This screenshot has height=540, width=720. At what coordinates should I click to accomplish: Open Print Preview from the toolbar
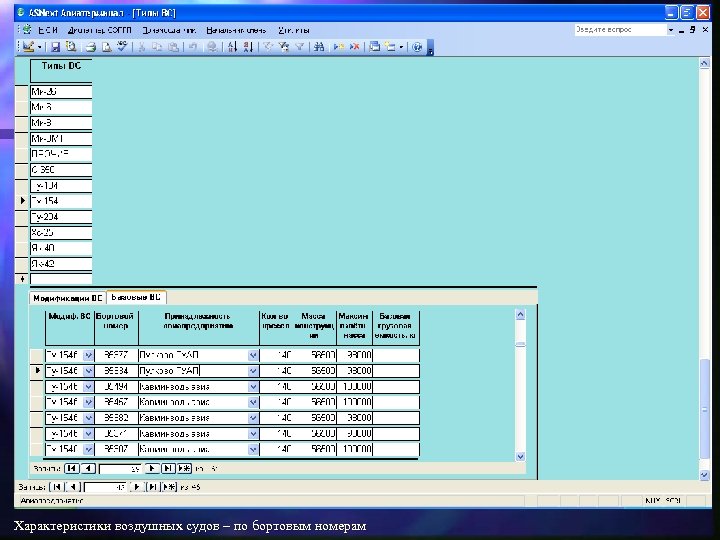pos(107,47)
